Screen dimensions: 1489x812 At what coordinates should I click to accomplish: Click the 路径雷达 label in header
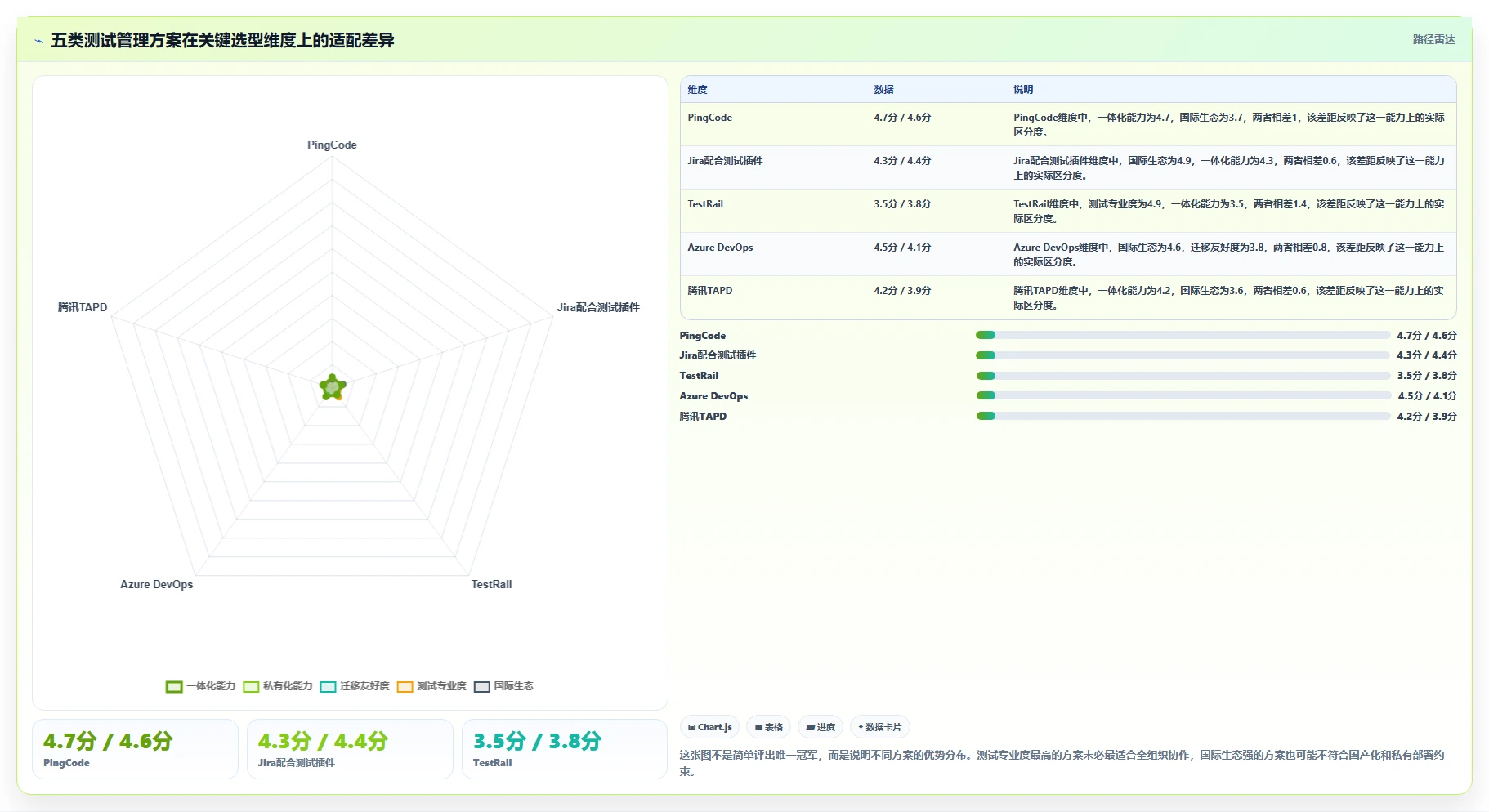1433,39
